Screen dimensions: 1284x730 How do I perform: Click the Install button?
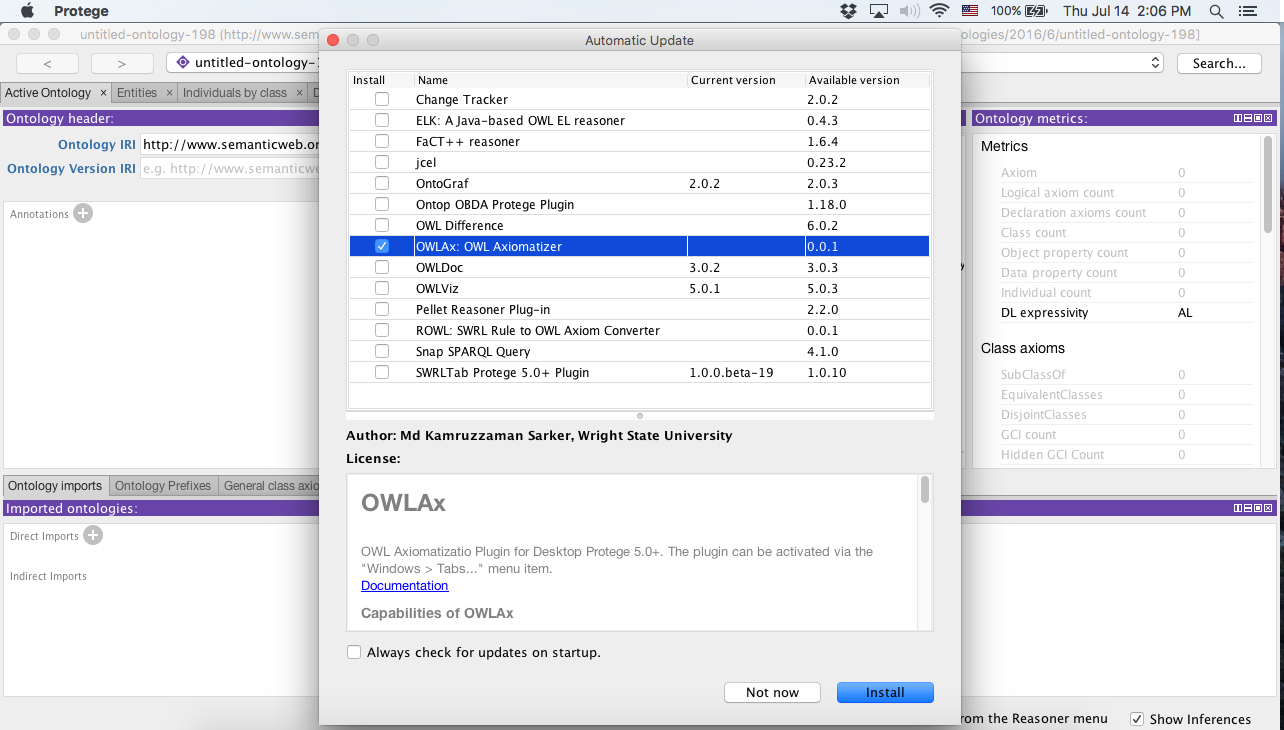(x=885, y=692)
